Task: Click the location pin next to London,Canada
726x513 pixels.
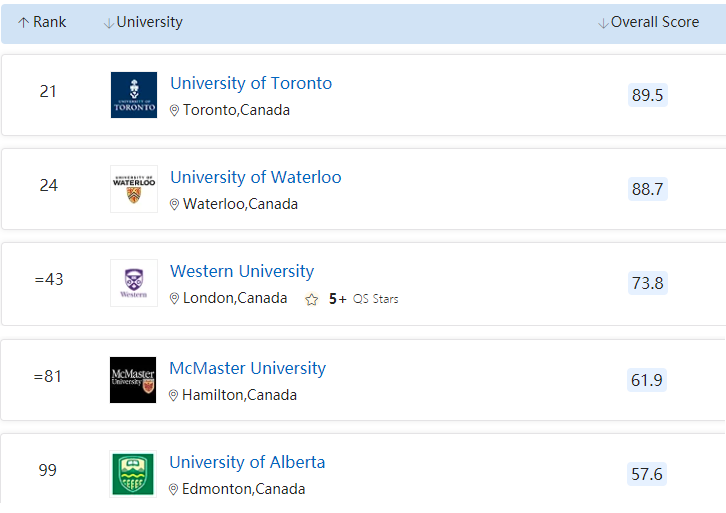Action: [174, 299]
